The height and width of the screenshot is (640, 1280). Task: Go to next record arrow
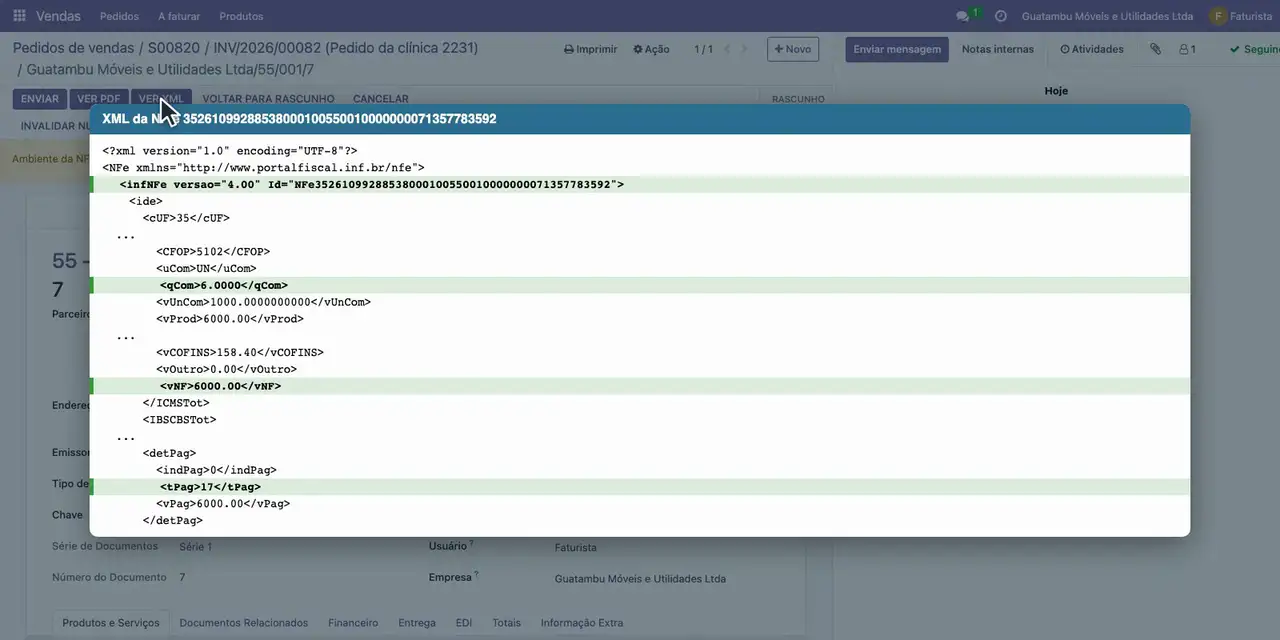744,49
